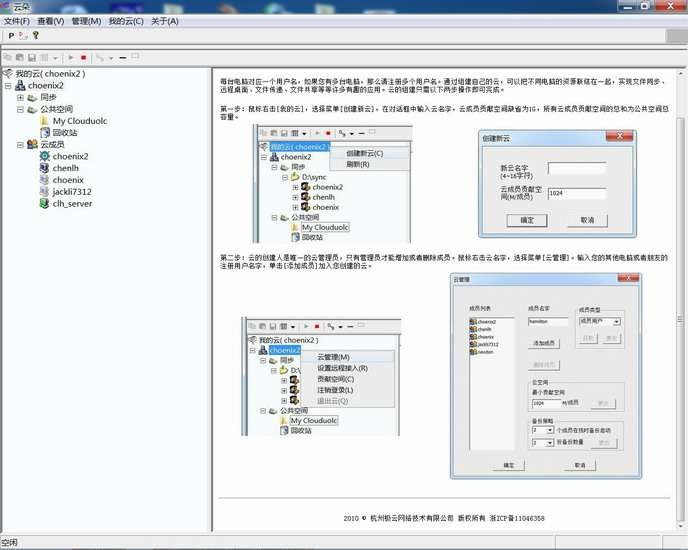This screenshot has height=550, width=688.
Task: Click 取消 button in 创建新云 dialog illustration
Action: pos(587,220)
